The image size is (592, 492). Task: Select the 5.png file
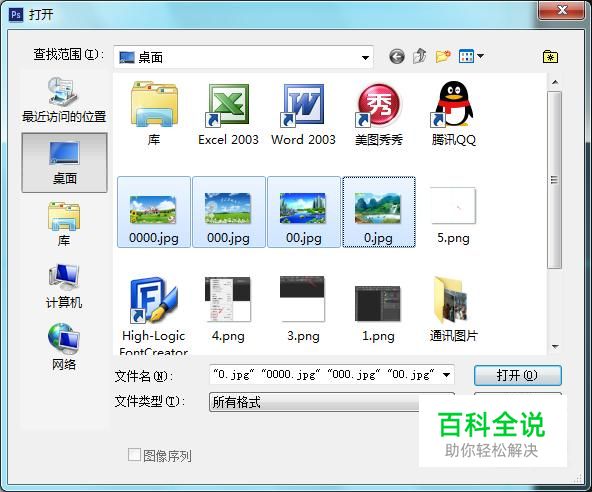[453, 216]
